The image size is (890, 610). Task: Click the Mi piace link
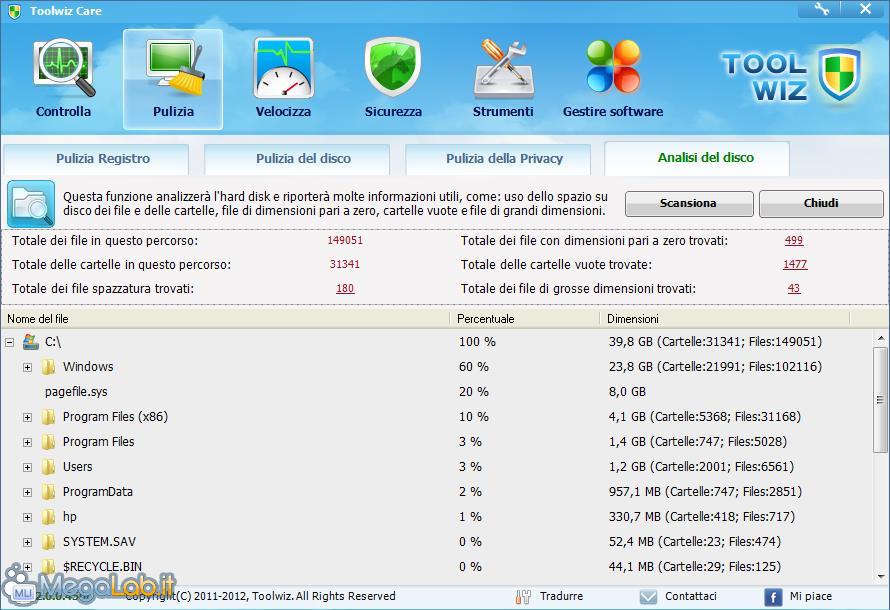[811, 596]
